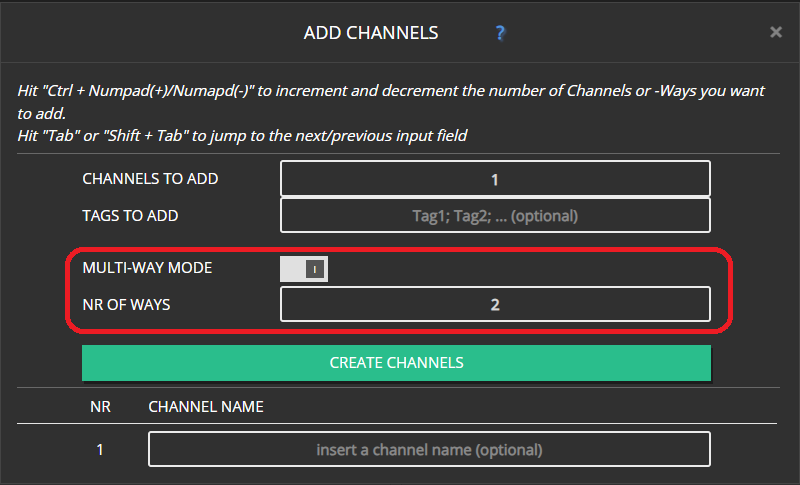The width and height of the screenshot is (800, 485).
Task: Click the channel name field for row 1
Action: [429, 449]
